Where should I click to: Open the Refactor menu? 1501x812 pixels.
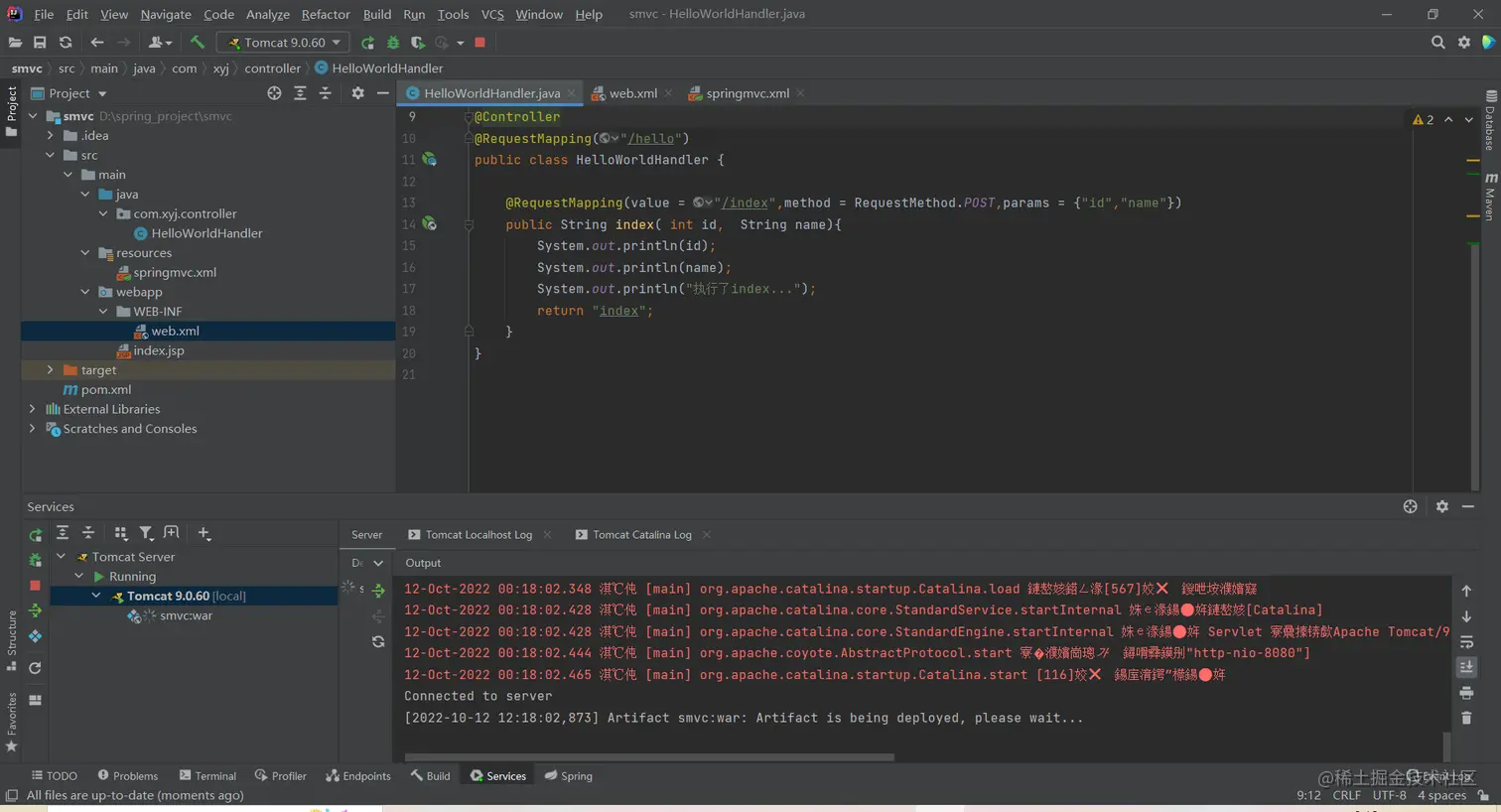[x=326, y=14]
